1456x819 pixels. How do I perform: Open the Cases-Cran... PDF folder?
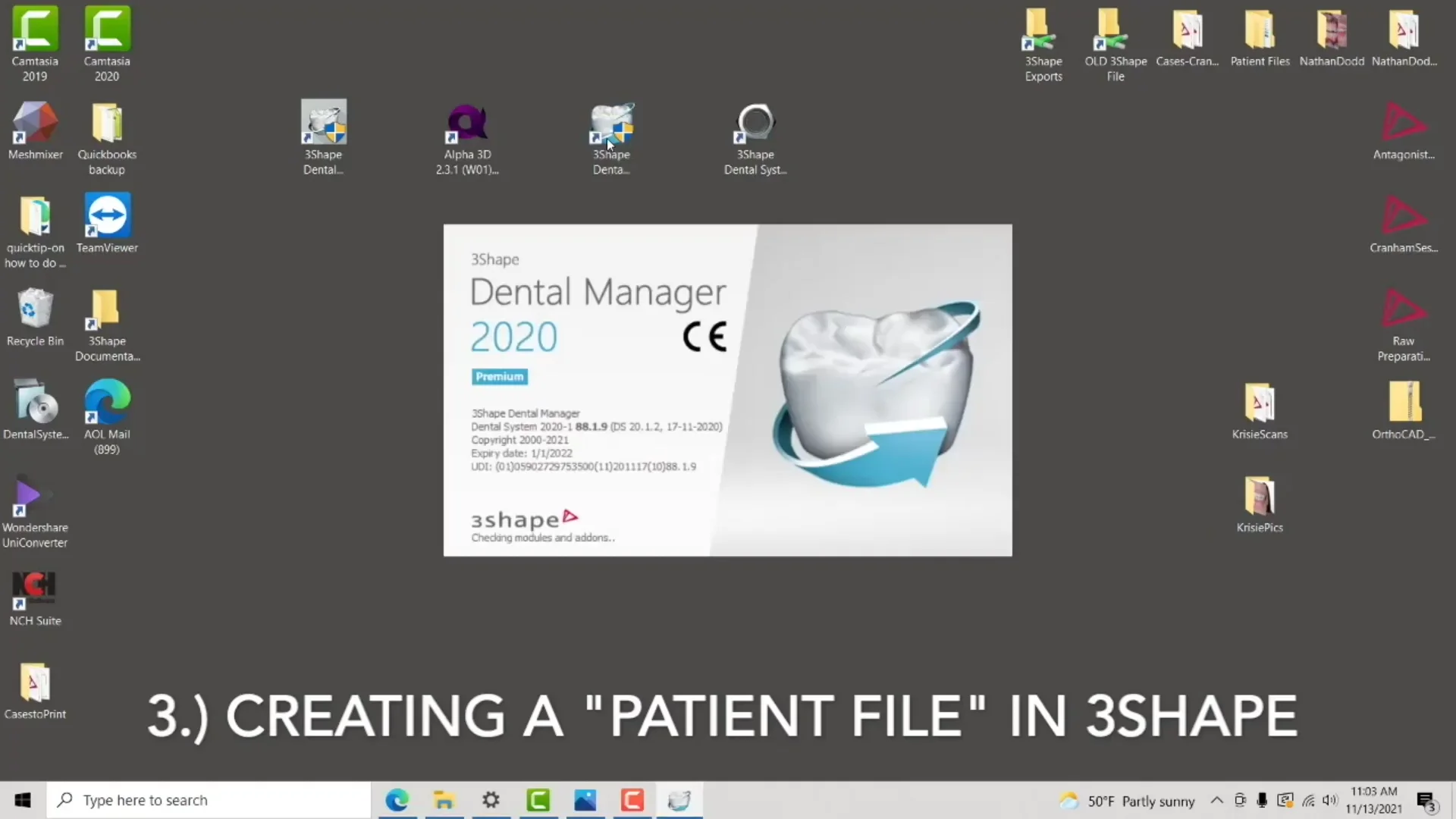[1188, 36]
